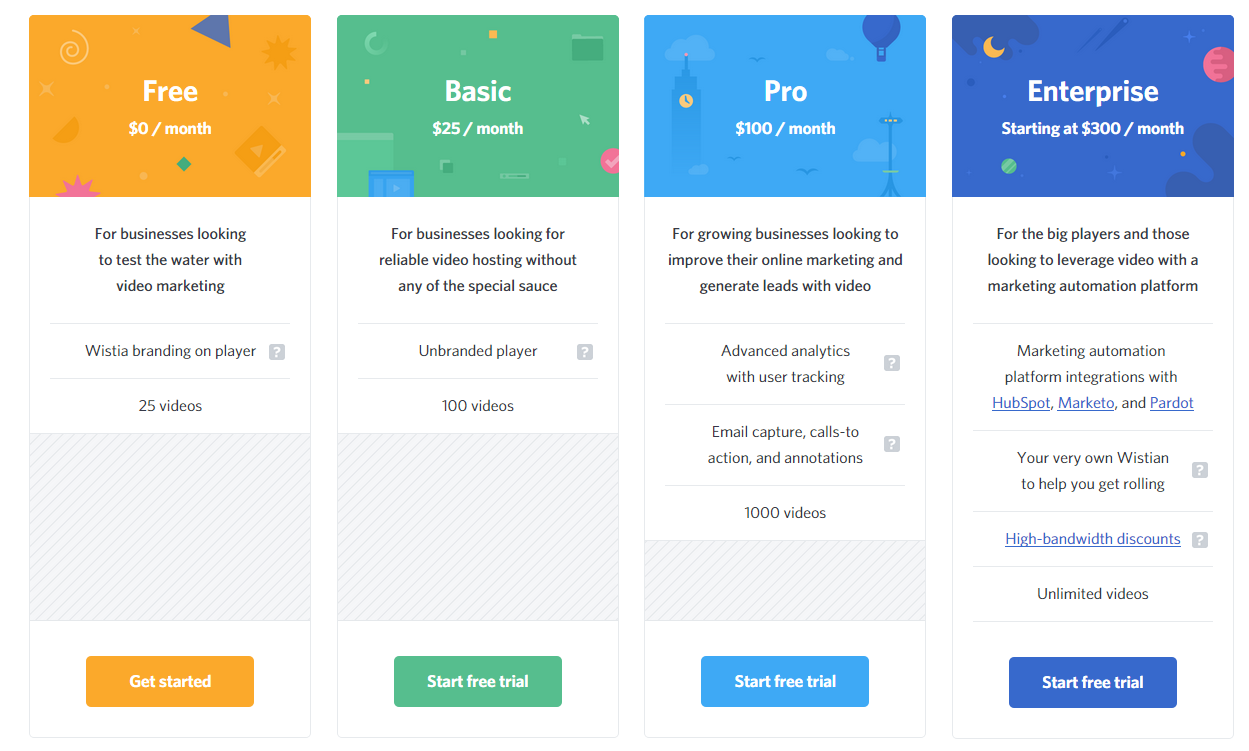Click help icon beside Email capture feature
Screen dimensions: 1249x751
[x=892, y=444]
